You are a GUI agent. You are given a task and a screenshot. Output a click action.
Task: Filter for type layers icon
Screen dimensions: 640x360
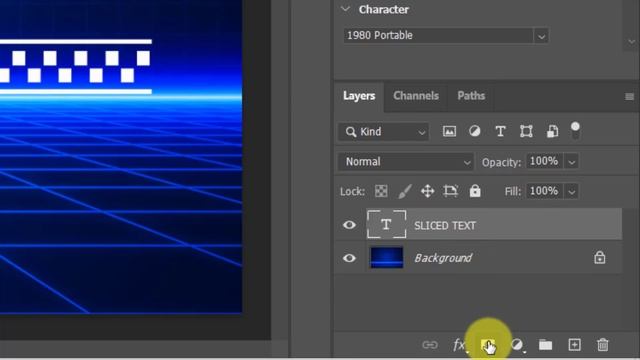(x=500, y=131)
